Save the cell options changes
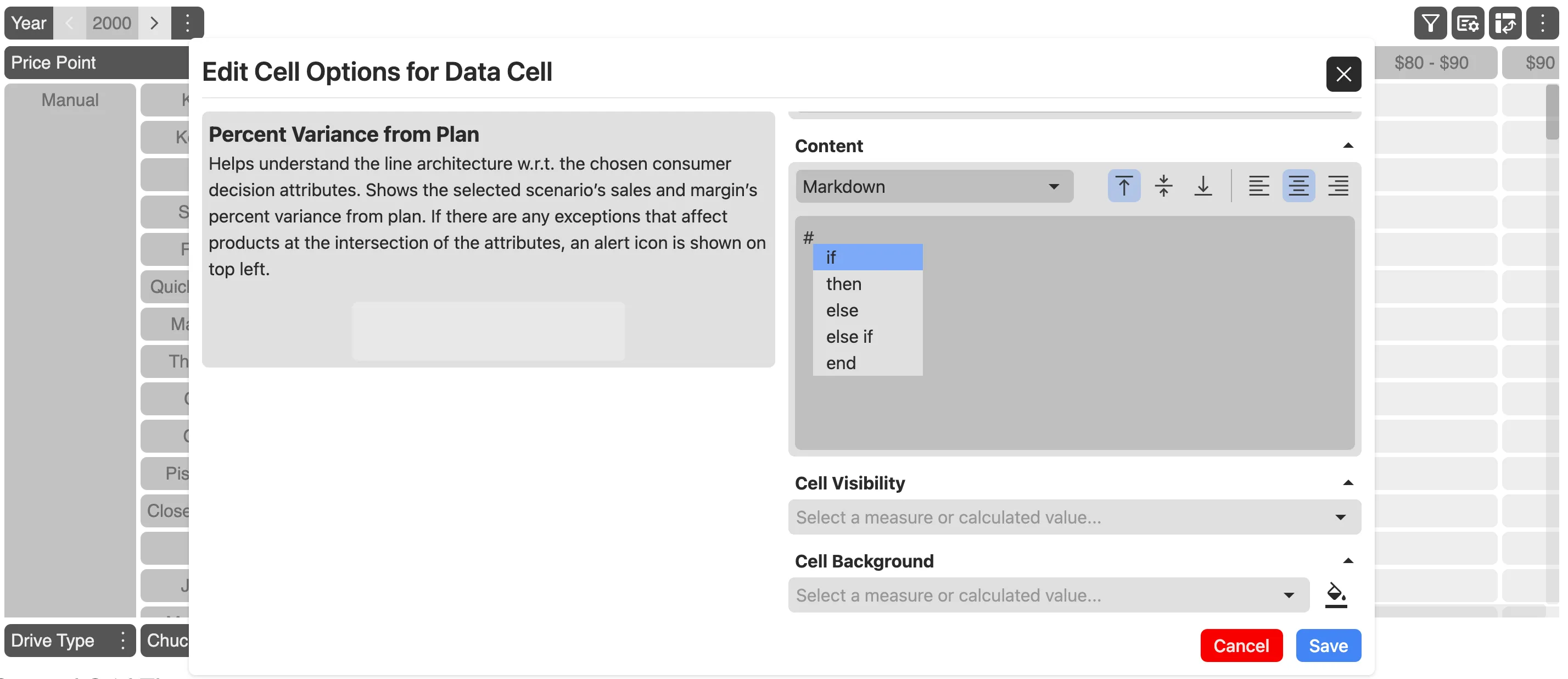Screen dimensions: 1568x679 pyautogui.click(x=1328, y=645)
